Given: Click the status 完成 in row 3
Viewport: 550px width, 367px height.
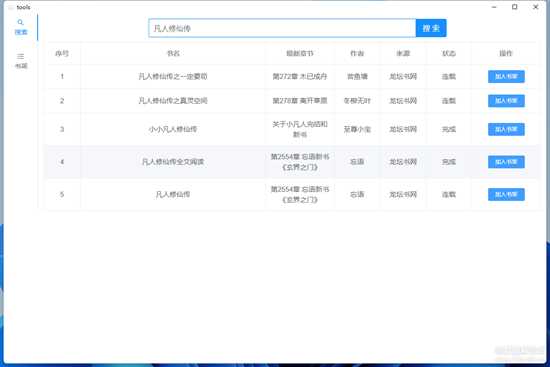Looking at the screenshot, I should [449, 129].
